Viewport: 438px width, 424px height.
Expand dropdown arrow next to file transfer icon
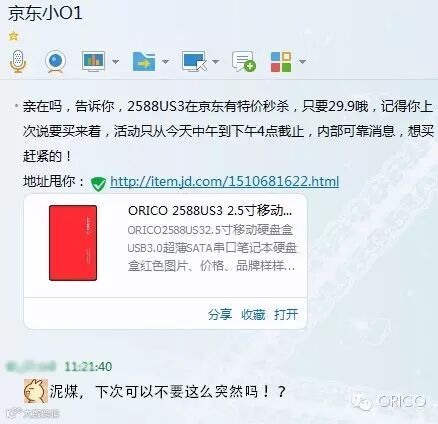(x=165, y=62)
